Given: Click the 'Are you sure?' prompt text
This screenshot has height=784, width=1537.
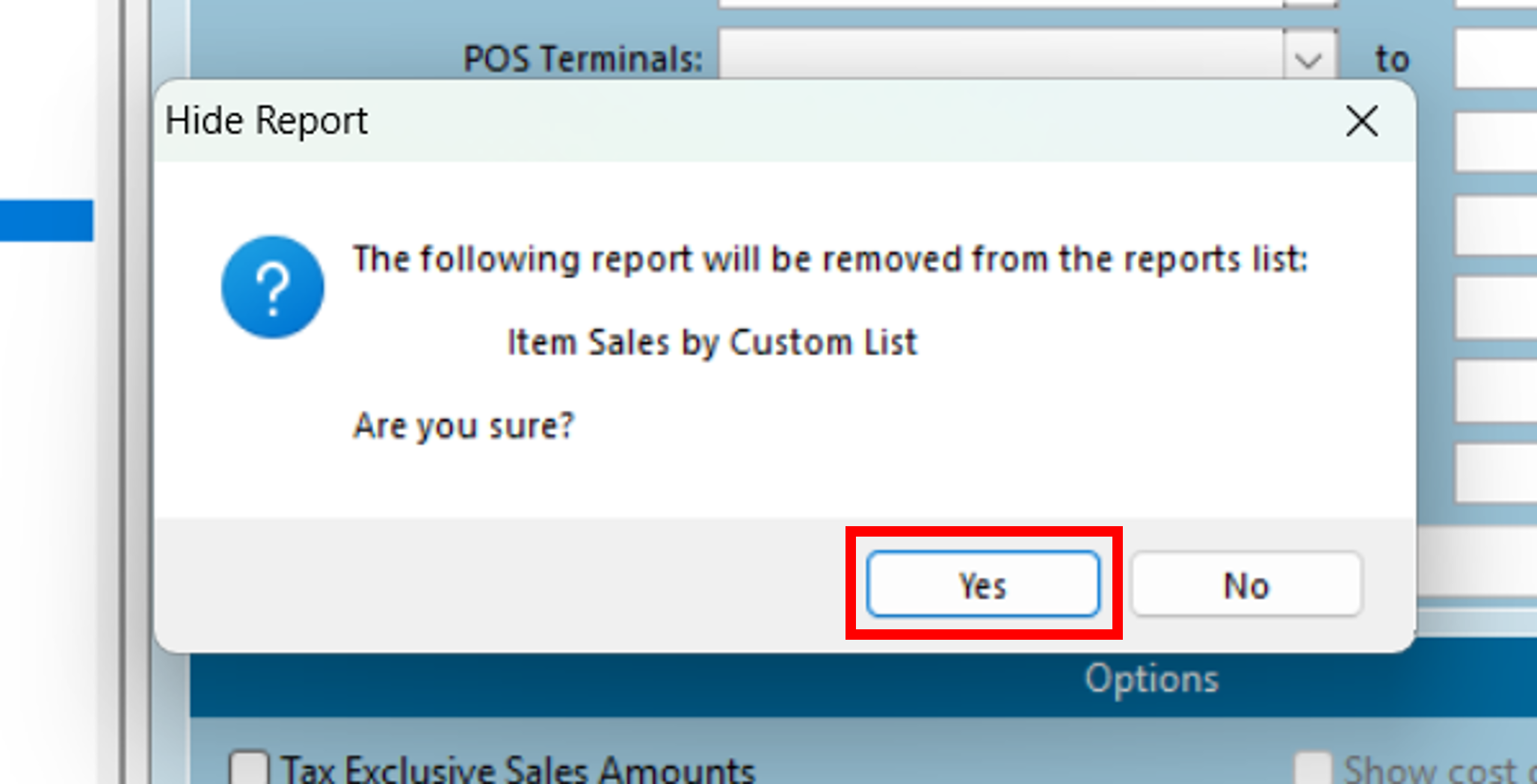Looking at the screenshot, I should pos(463,425).
